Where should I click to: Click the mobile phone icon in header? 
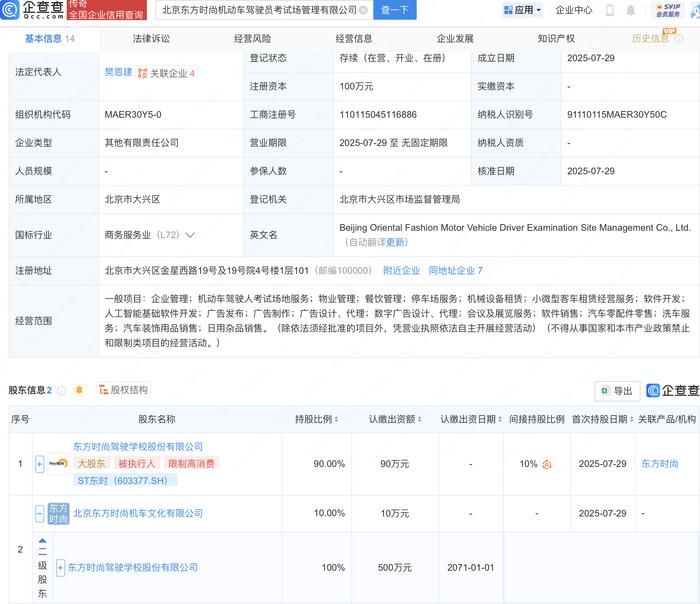610,10
